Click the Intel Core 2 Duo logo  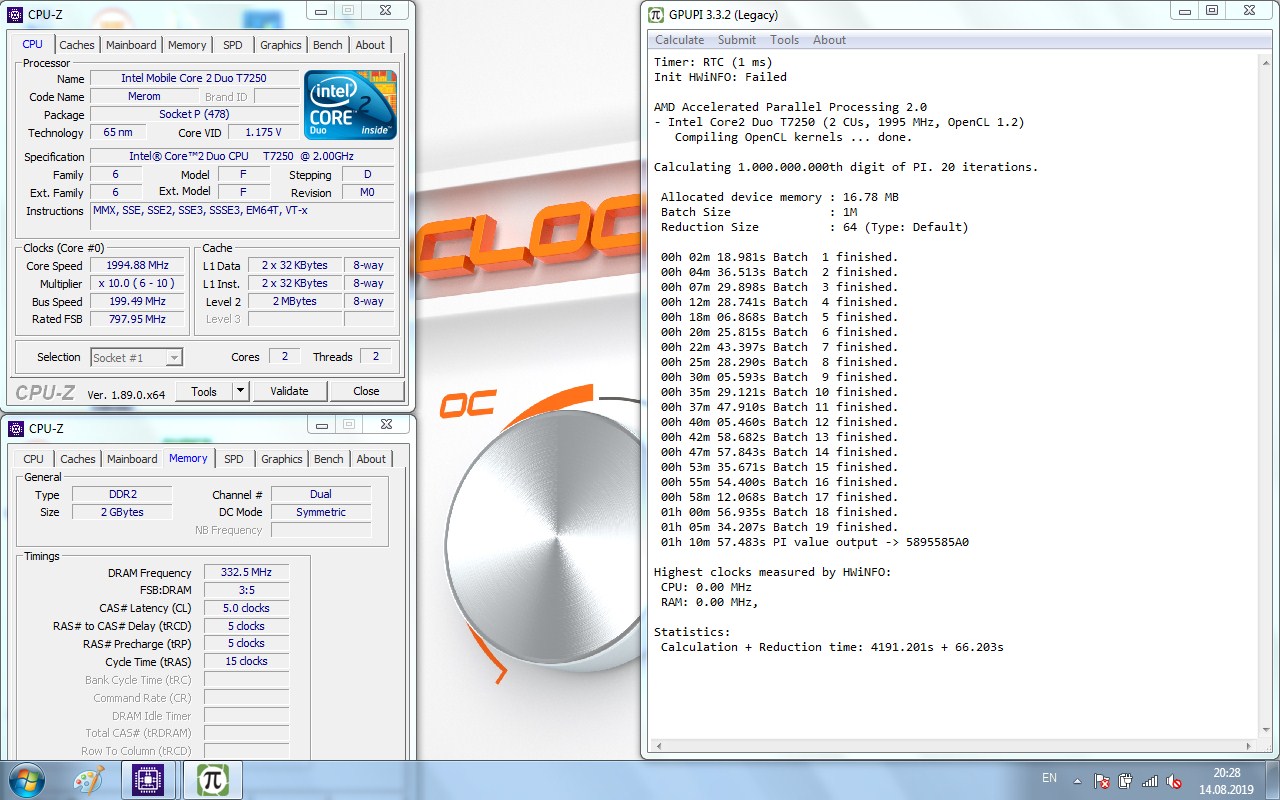coord(350,104)
